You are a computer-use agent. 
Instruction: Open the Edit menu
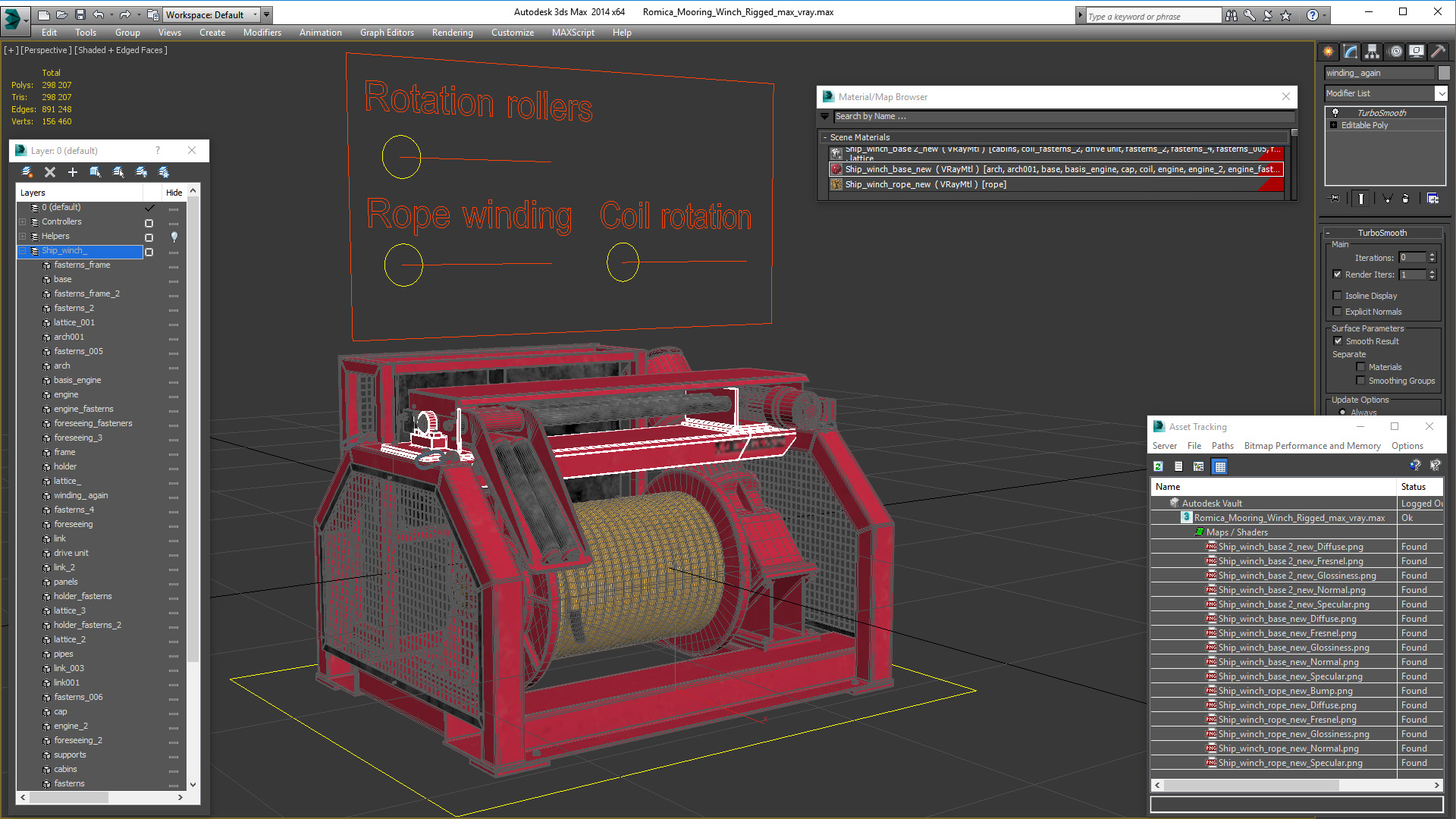tap(49, 33)
